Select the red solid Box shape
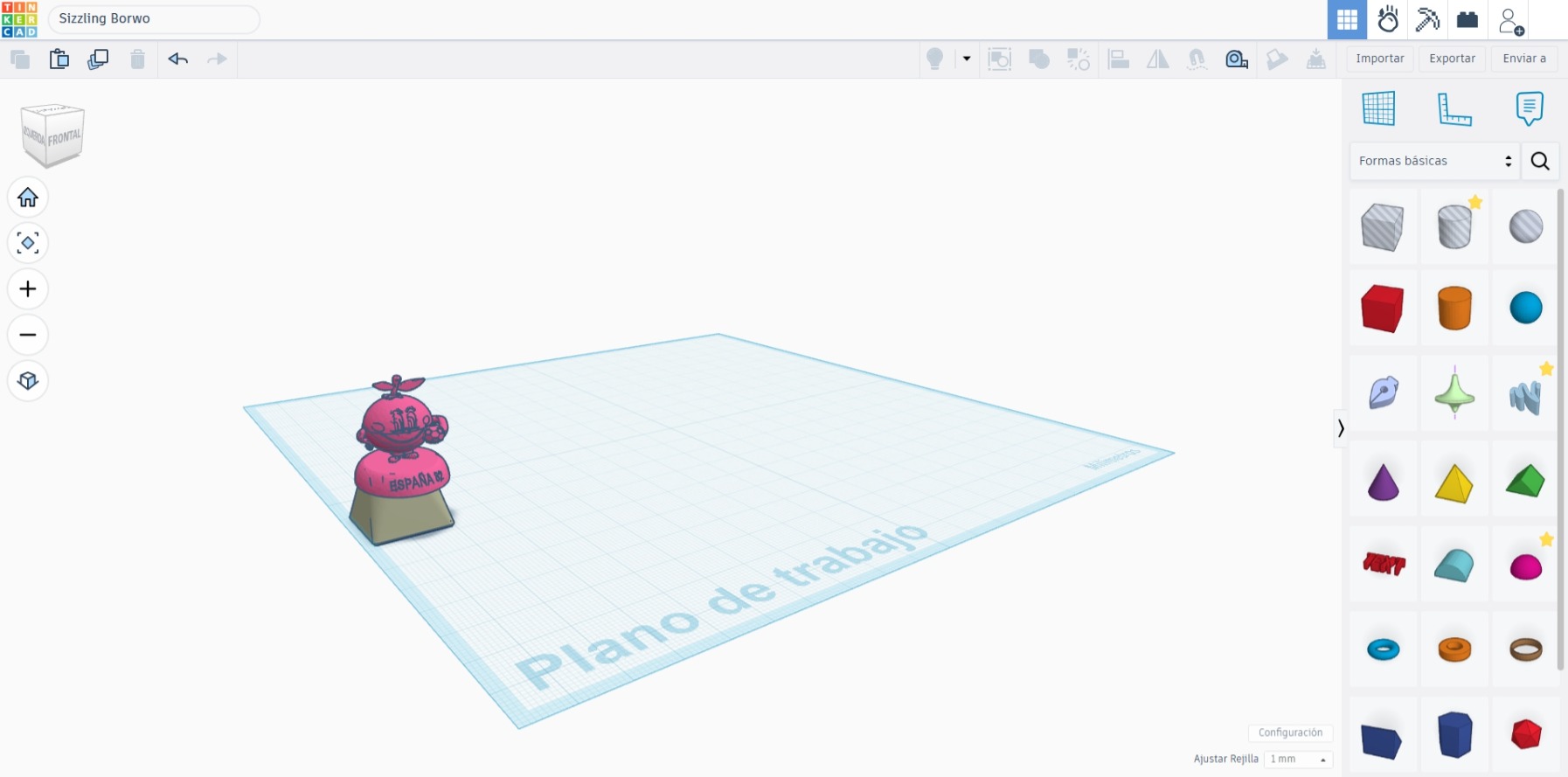The image size is (1568, 777). coord(1383,308)
